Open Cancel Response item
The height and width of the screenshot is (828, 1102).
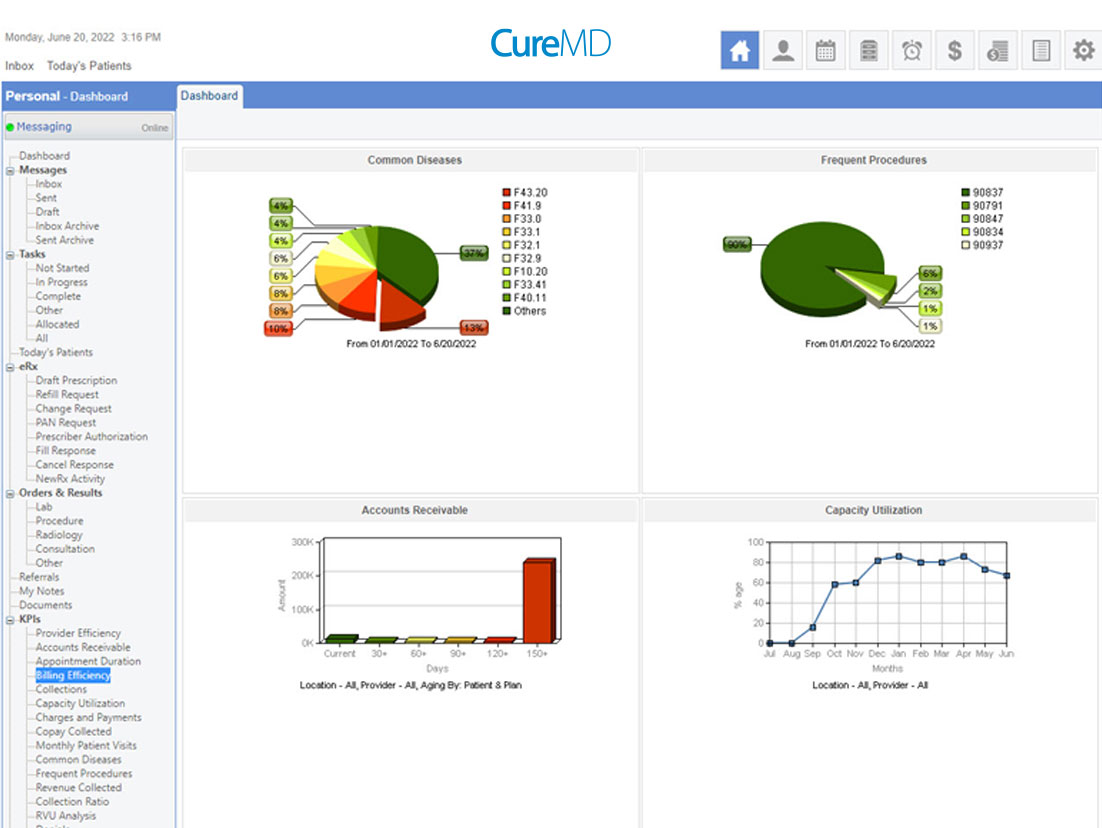[74, 465]
